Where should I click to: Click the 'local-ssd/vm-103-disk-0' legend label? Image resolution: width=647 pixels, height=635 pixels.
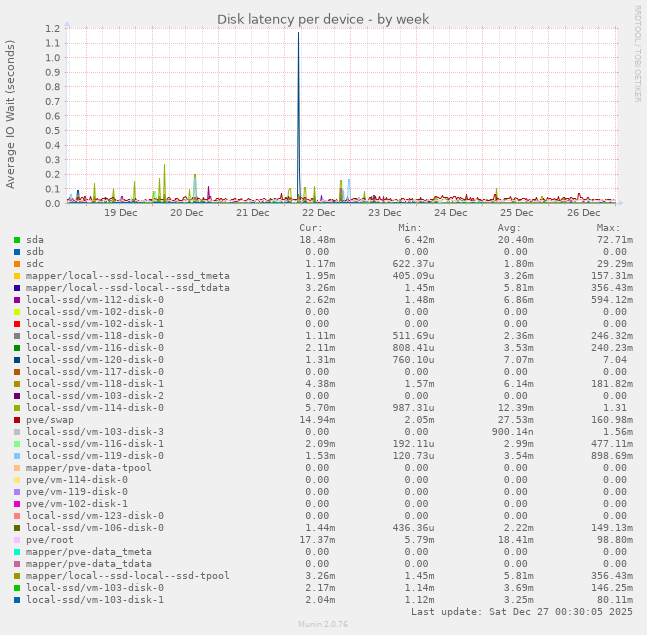pos(95,588)
